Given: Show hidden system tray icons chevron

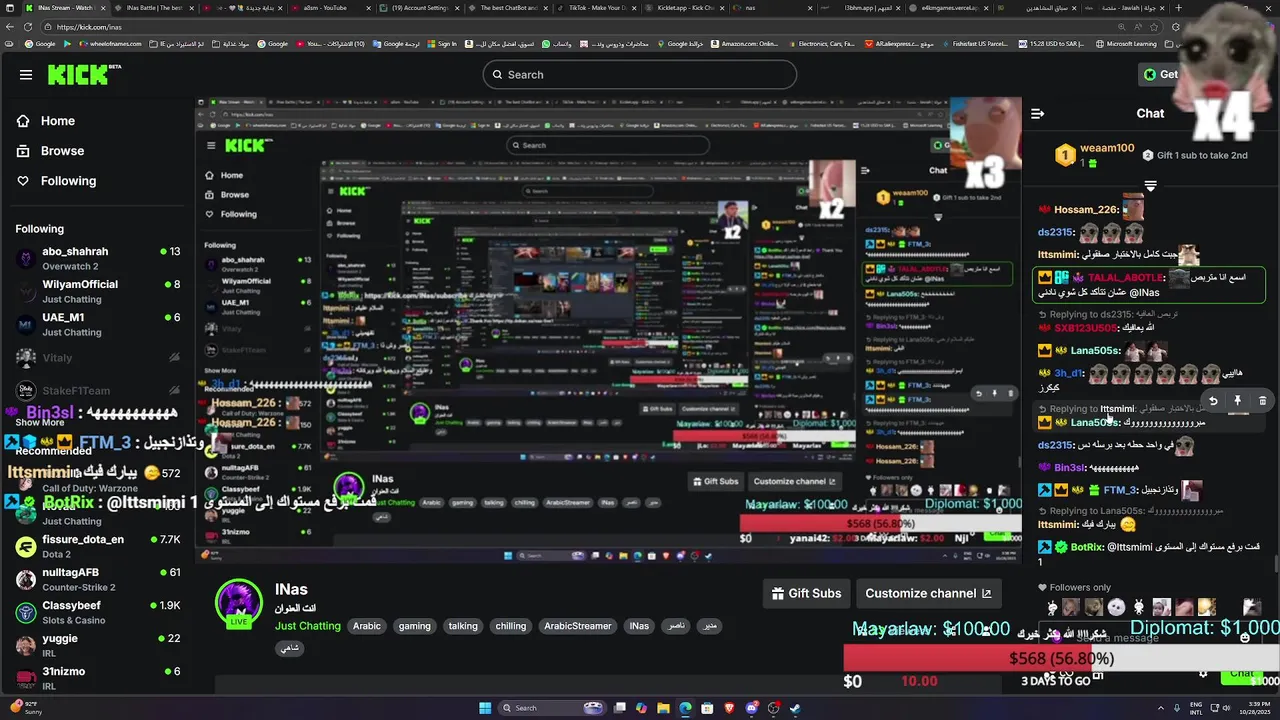Looking at the screenshot, I should pos(1162,708).
